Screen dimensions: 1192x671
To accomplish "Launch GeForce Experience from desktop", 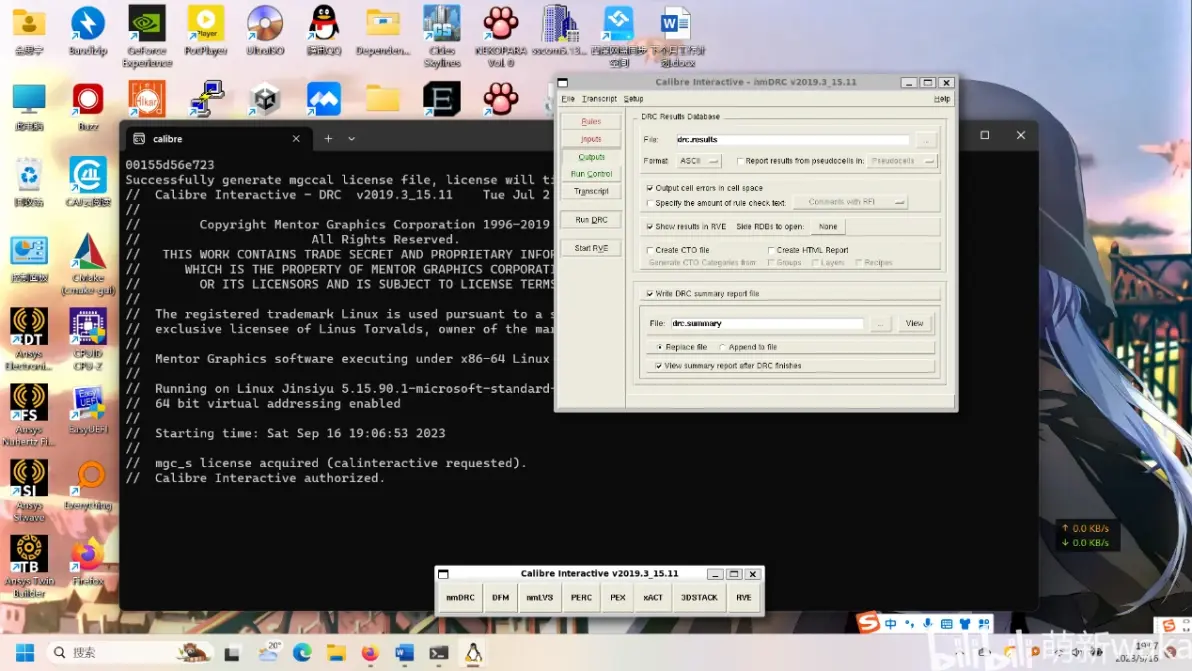I will 147,36.
